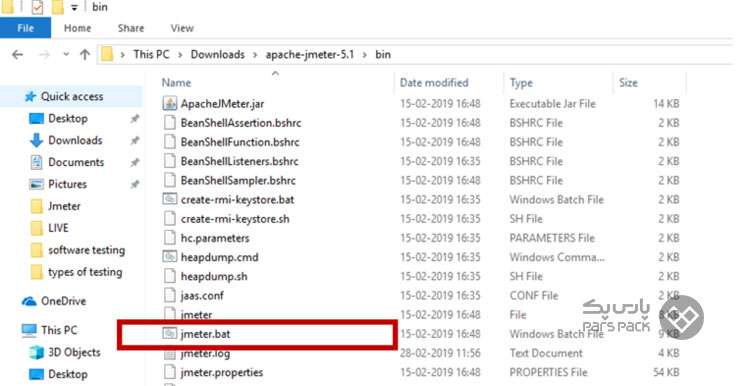This screenshot has width=750, height=386.
Task: Select heapdump.sh file
Action: pyautogui.click(x=214, y=276)
